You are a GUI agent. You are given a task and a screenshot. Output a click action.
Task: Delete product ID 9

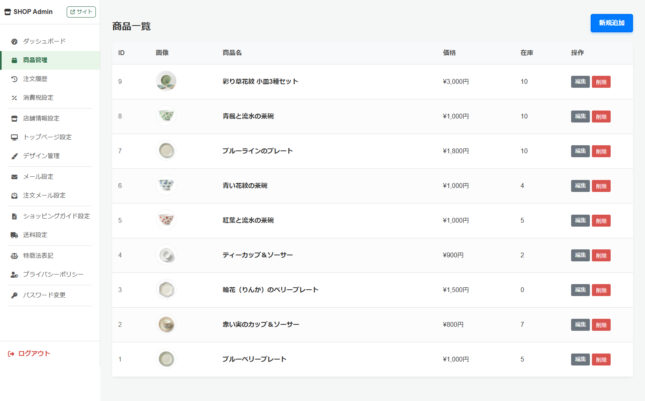(601, 82)
